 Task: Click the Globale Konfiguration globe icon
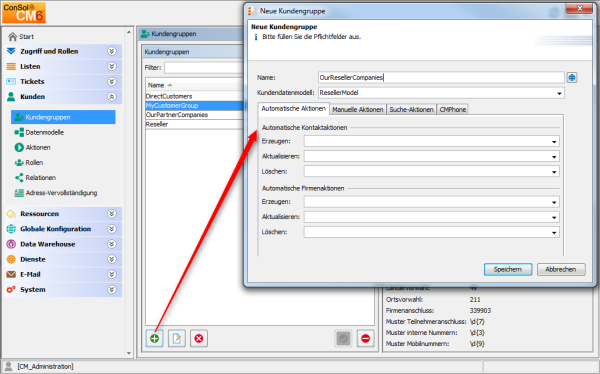(11, 229)
